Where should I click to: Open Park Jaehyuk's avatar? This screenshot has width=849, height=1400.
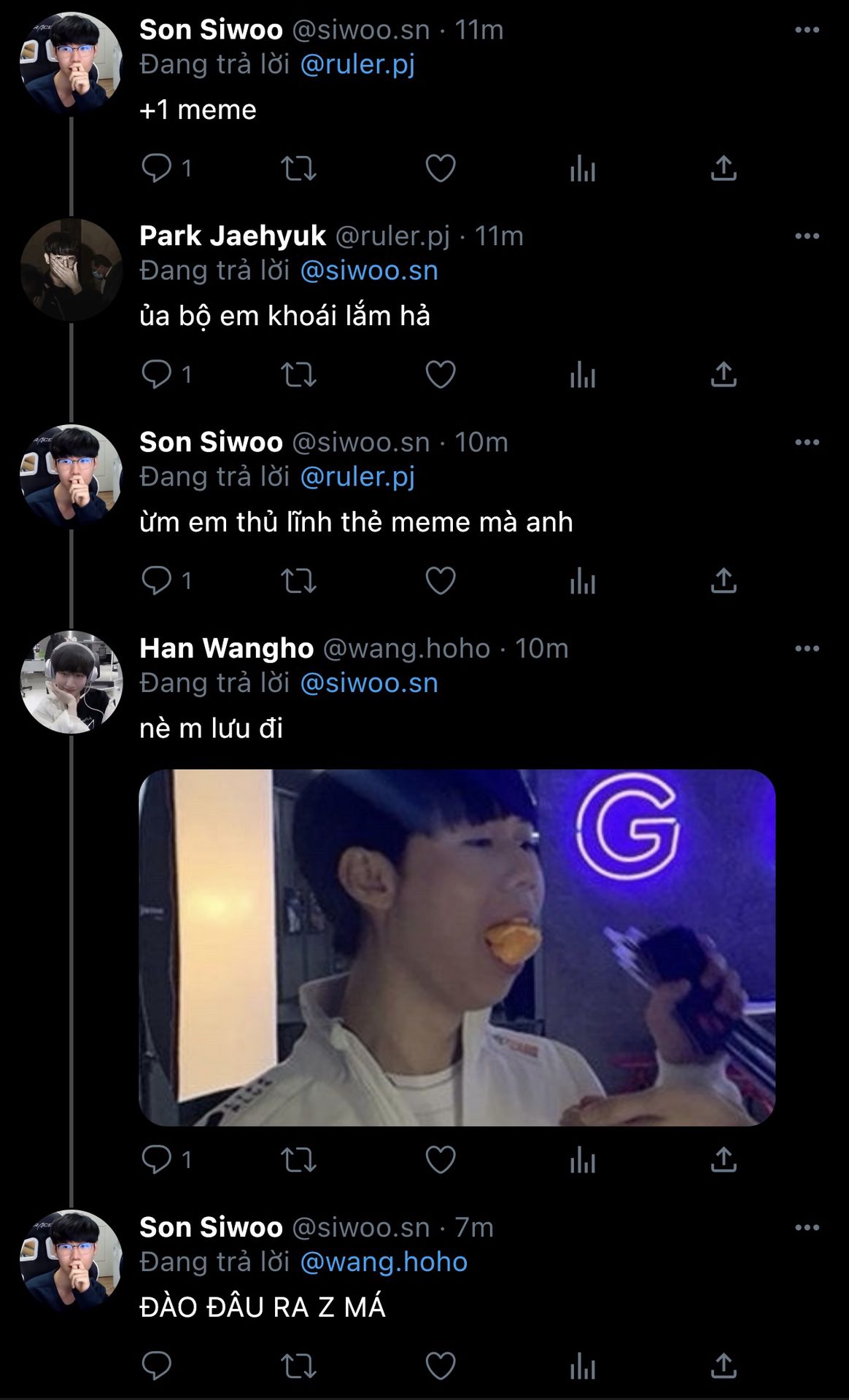(x=71, y=270)
